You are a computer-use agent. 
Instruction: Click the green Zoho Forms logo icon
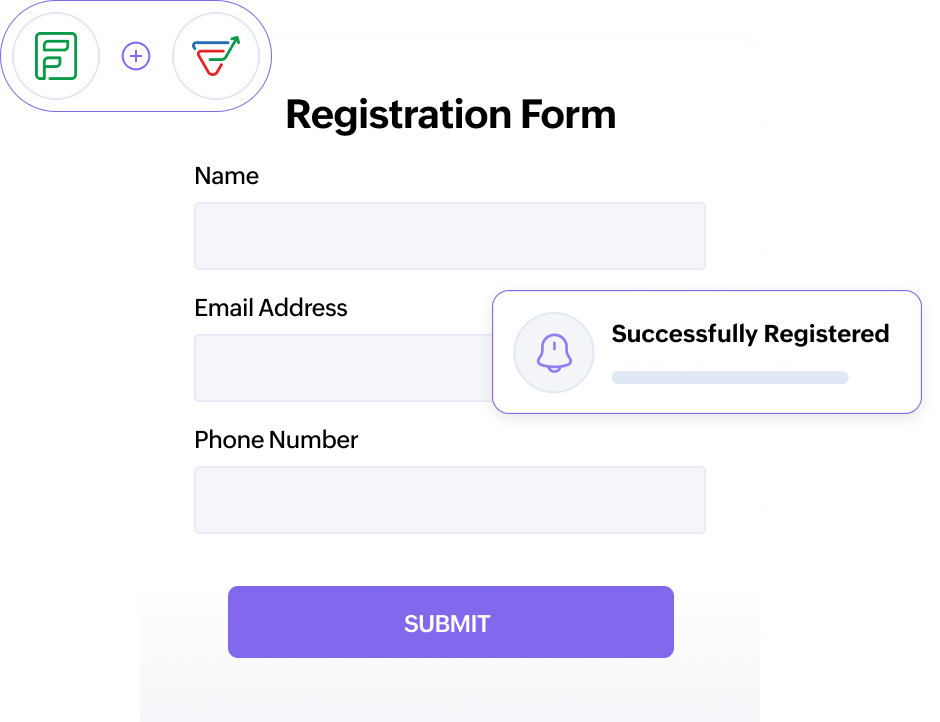(x=56, y=56)
